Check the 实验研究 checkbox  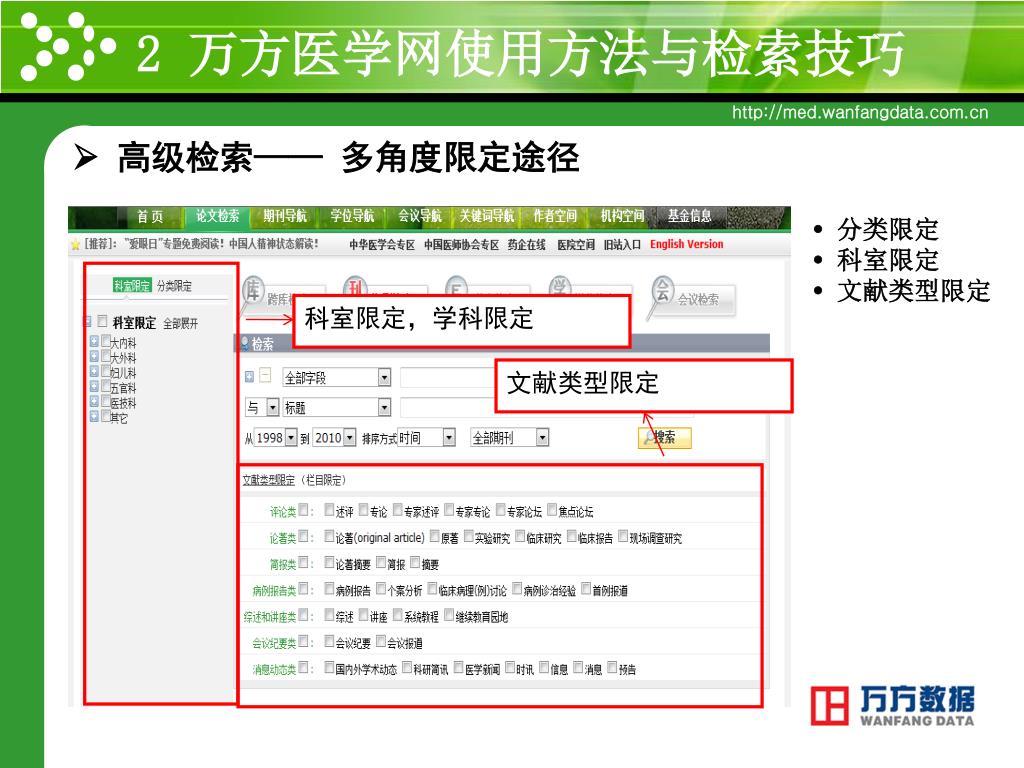468,536
